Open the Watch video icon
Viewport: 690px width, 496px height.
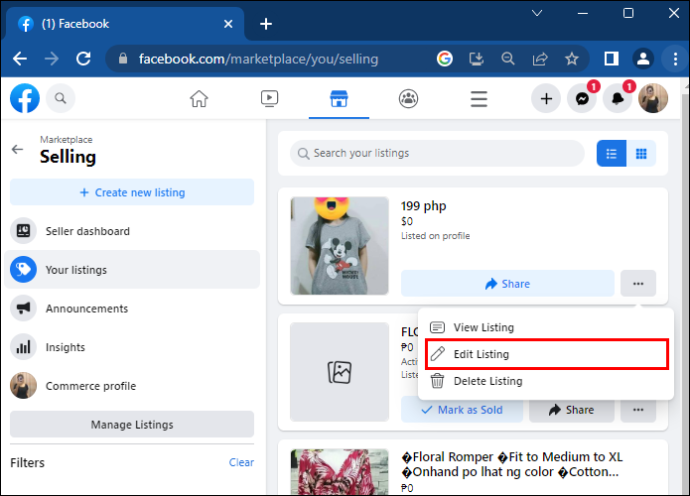coord(269,99)
